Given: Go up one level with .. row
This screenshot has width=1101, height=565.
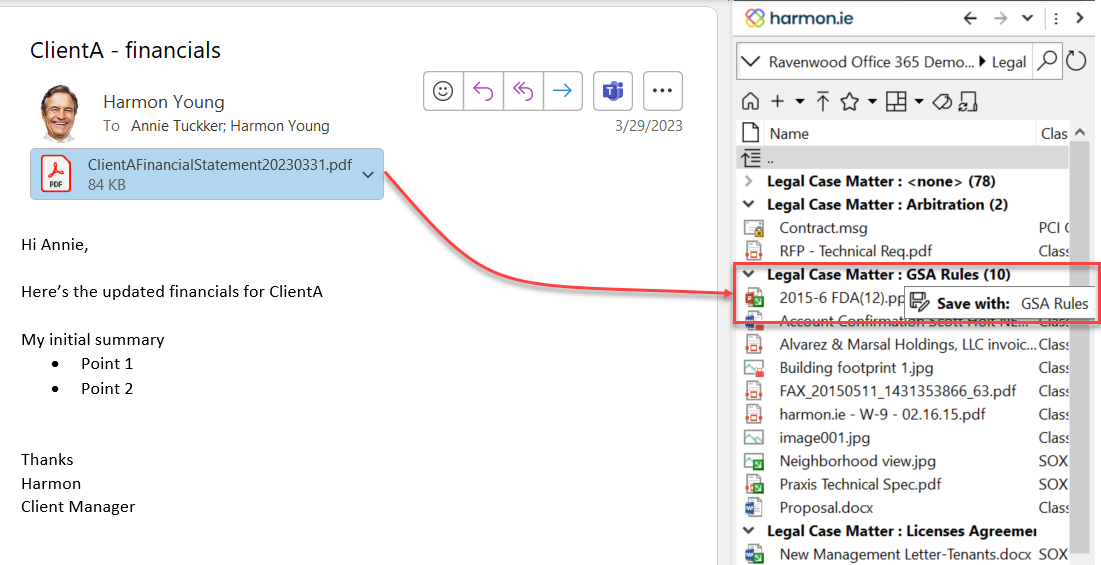Looking at the screenshot, I should [902, 158].
